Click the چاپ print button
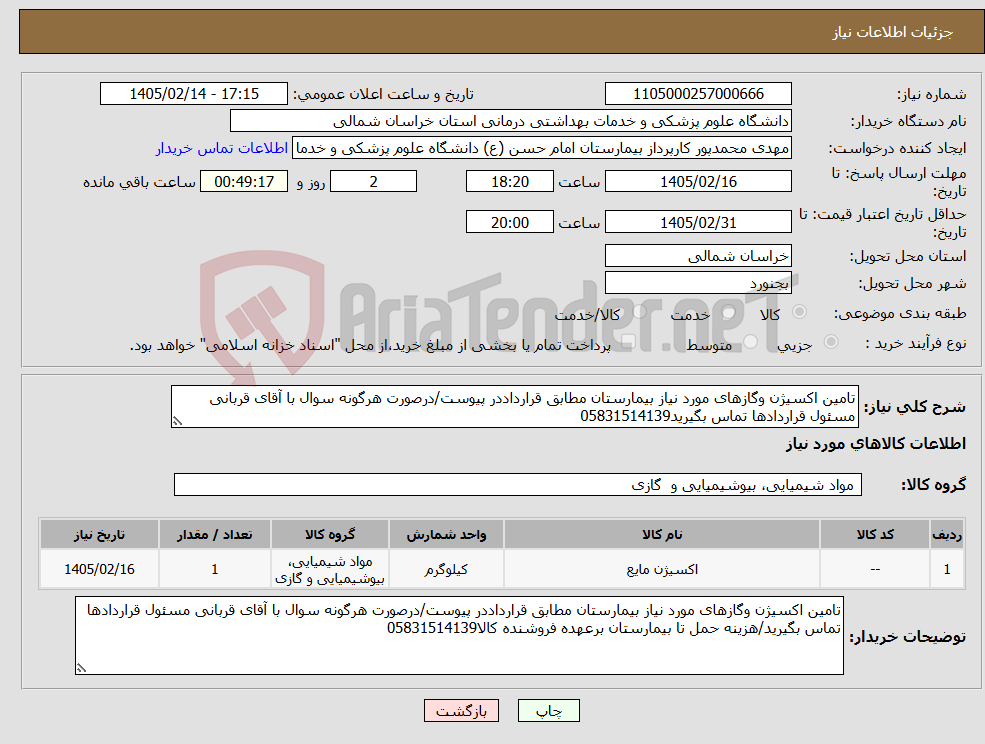985x744 pixels. [548, 711]
